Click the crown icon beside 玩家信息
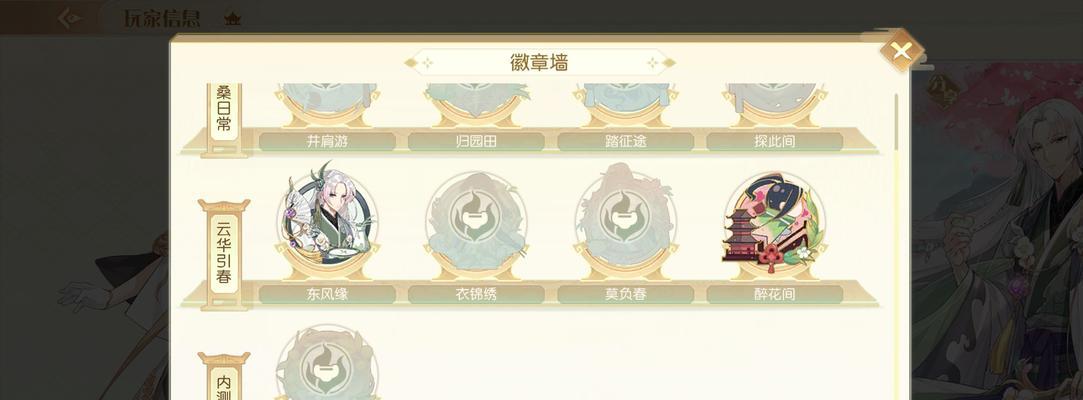 pos(233,19)
